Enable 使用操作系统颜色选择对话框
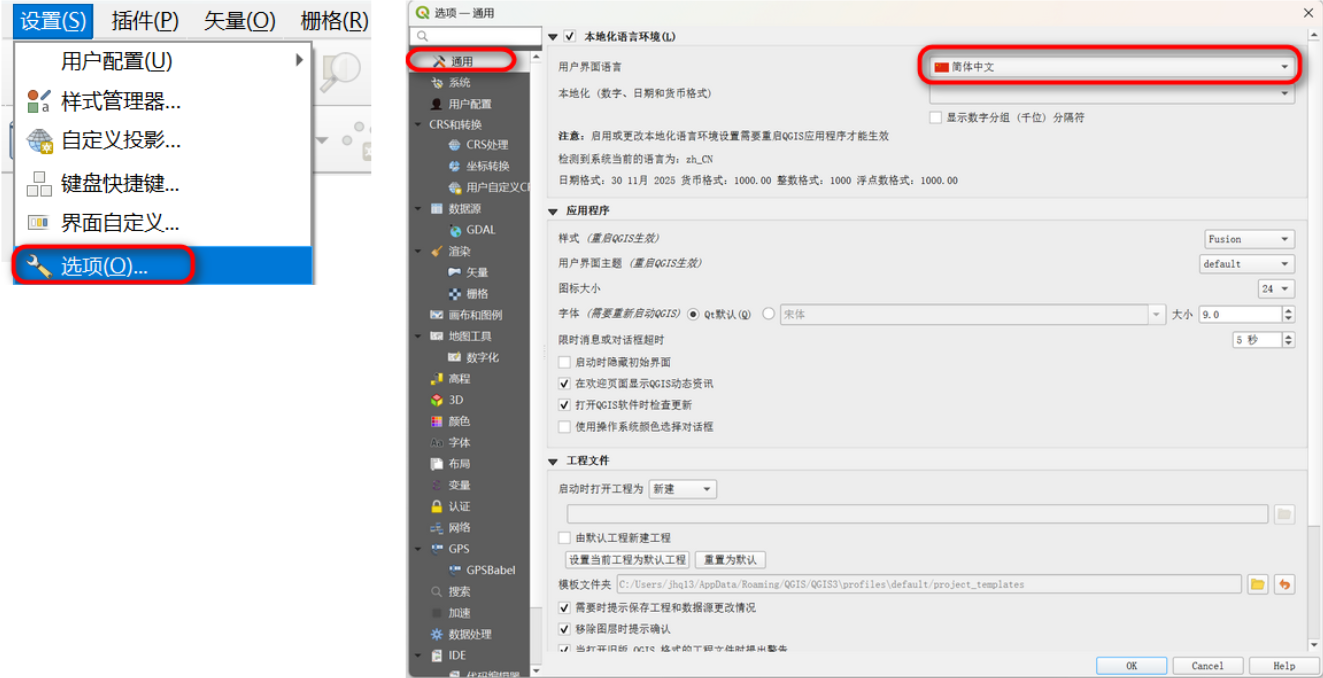Image resolution: width=1323 pixels, height=678 pixels. [565, 426]
